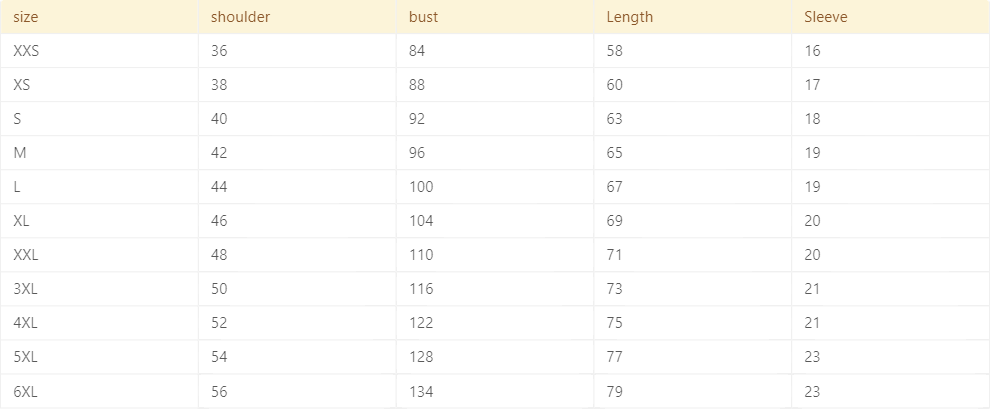Click bust value 134

coord(421,391)
